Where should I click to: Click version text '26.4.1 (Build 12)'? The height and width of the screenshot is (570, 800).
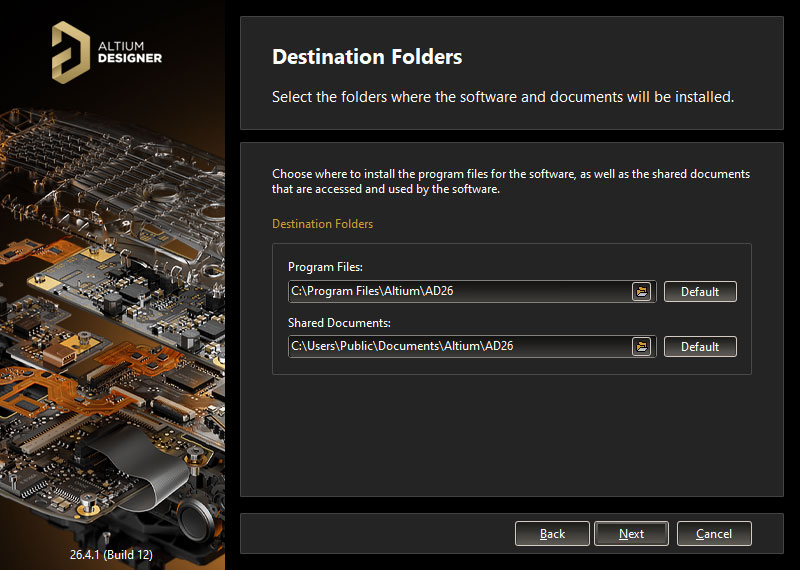(111, 555)
